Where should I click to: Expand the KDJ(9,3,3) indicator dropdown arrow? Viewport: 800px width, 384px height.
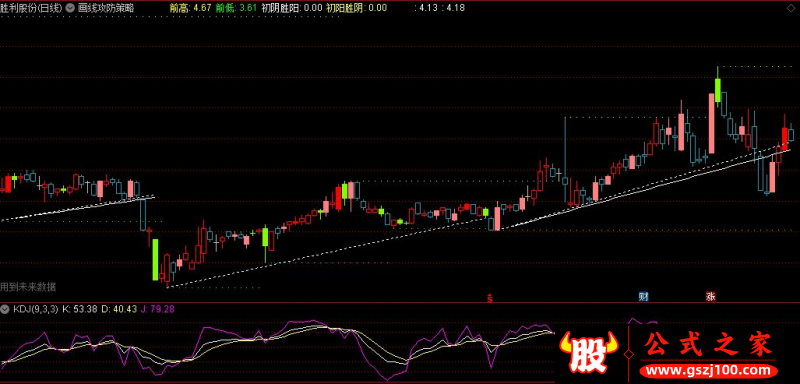click(x=6, y=309)
